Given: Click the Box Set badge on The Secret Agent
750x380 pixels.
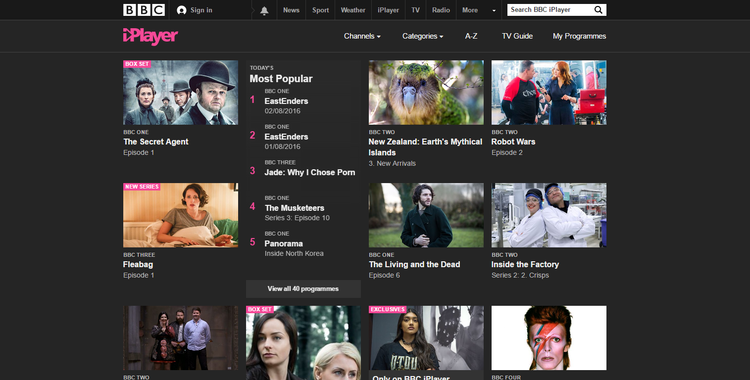Looking at the screenshot, I should coord(137,64).
